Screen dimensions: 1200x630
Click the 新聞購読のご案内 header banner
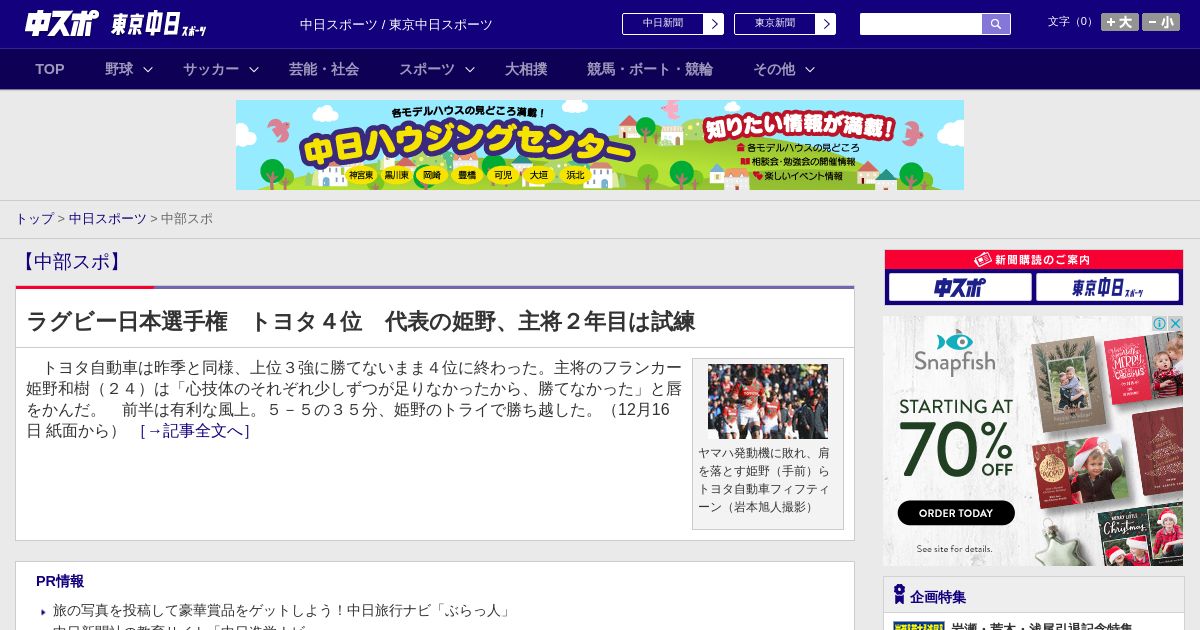(1034, 259)
